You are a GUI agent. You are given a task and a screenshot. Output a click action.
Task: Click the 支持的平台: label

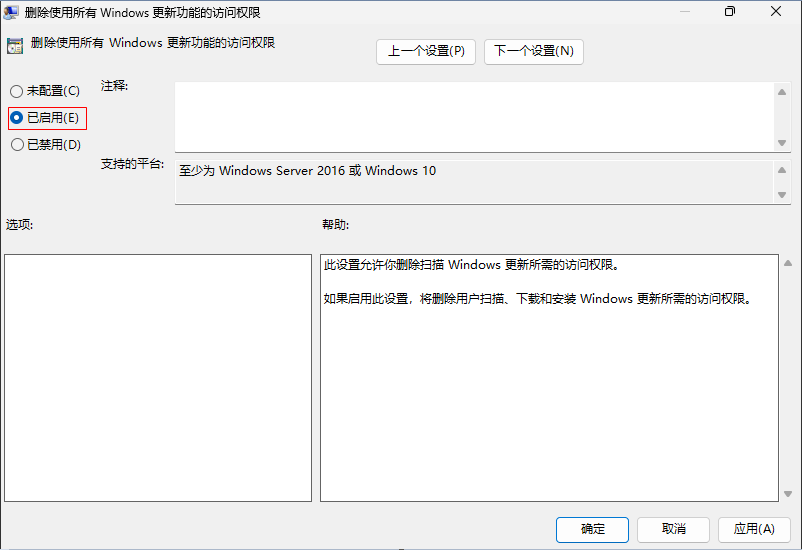(132, 164)
